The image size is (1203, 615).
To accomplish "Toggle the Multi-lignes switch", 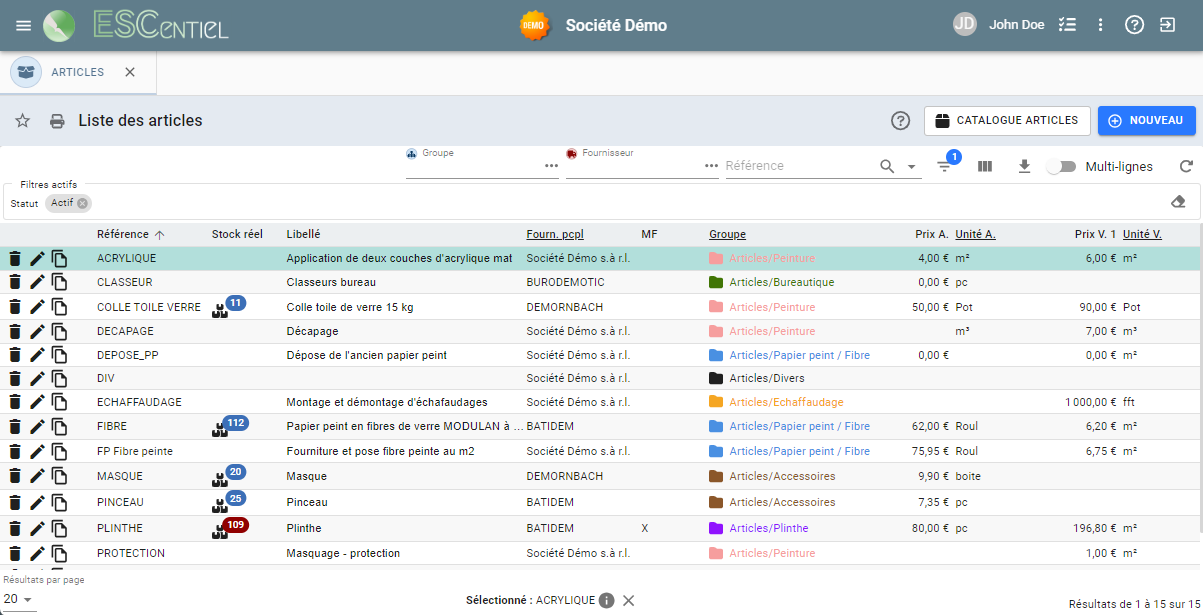I will coord(1060,167).
